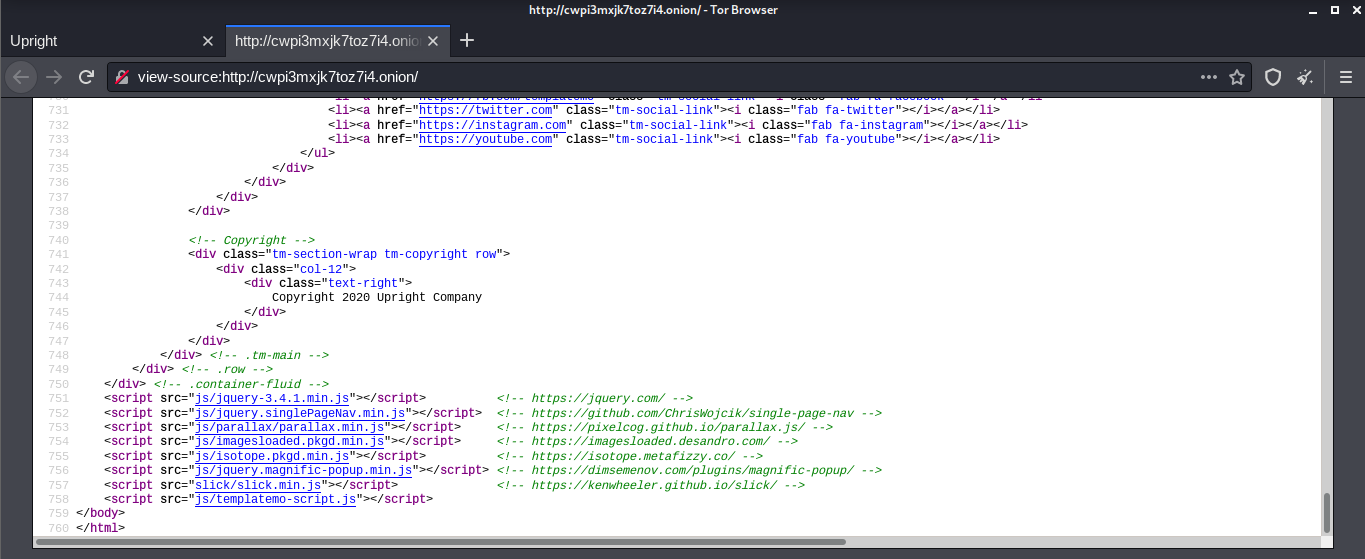The width and height of the screenshot is (1365, 559).
Task: Click the 'fab fa-instagram' class value
Action: pos(858,125)
